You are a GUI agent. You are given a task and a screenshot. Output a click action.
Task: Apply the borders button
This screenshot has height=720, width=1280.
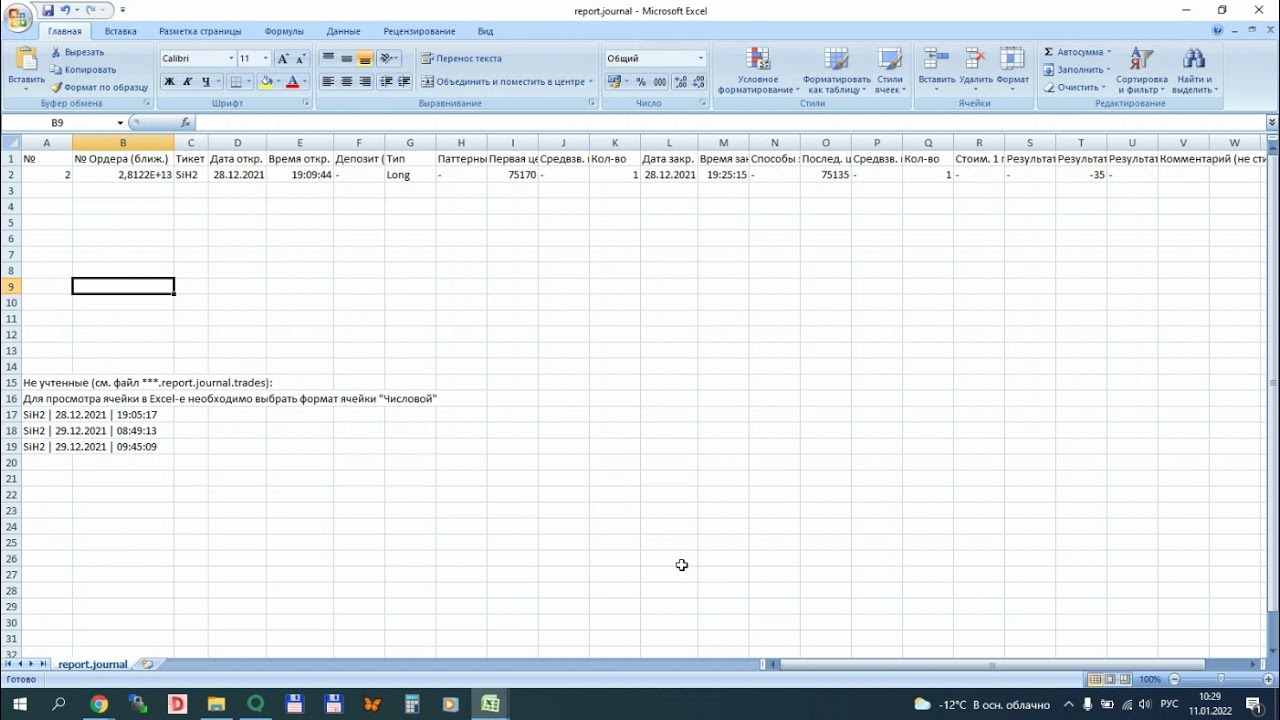point(236,82)
